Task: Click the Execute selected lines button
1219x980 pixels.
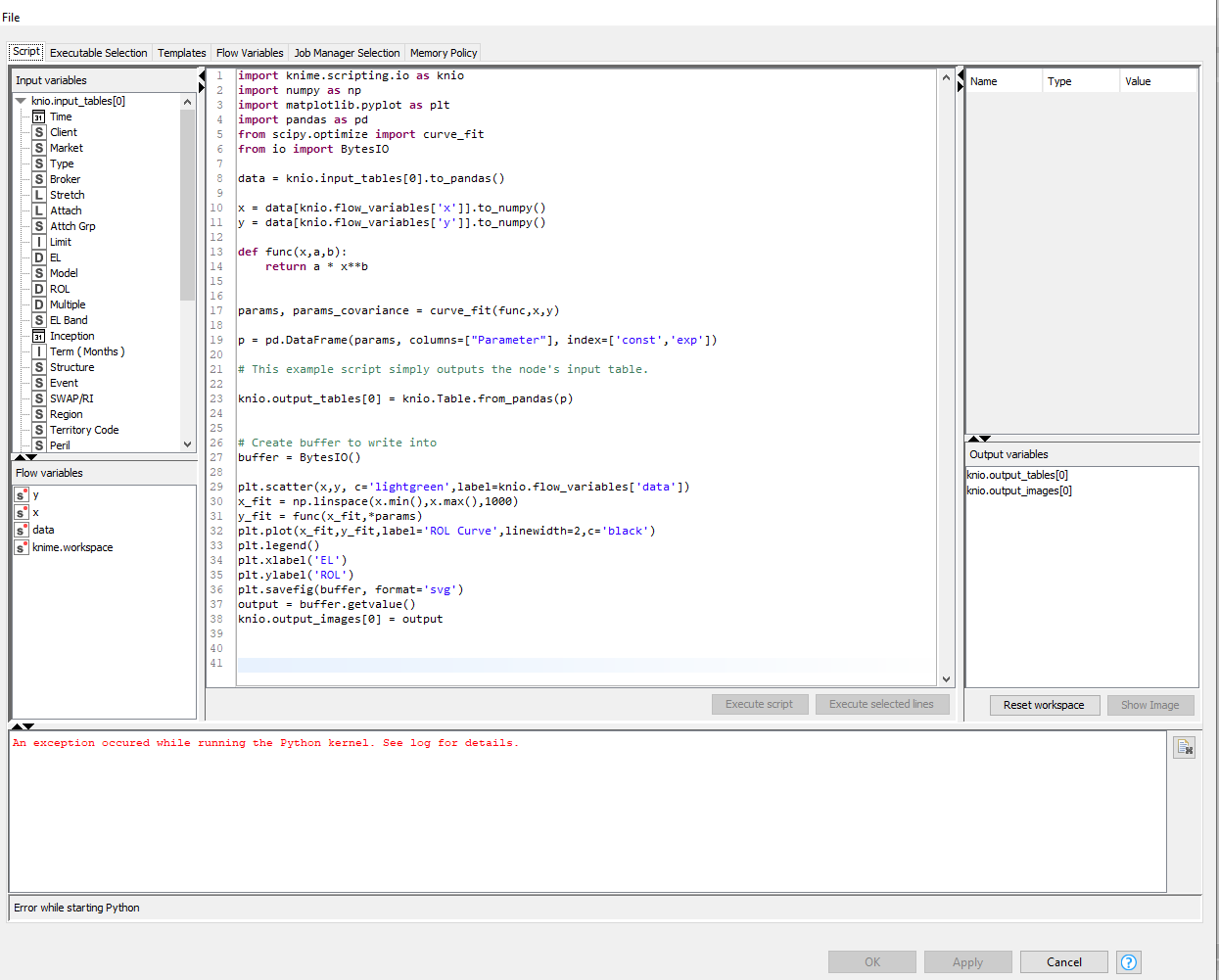Action: [881, 704]
